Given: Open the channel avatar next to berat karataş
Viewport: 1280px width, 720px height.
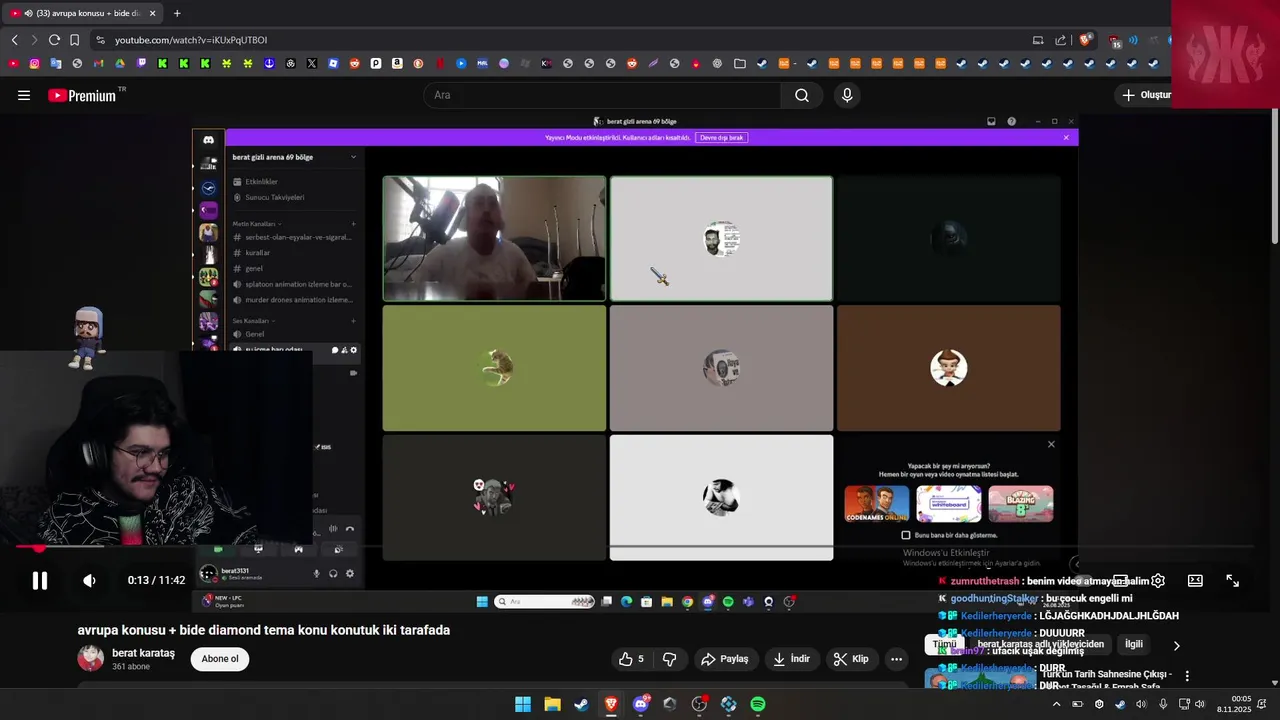Looking at the screenshot, I should (91, 658).
